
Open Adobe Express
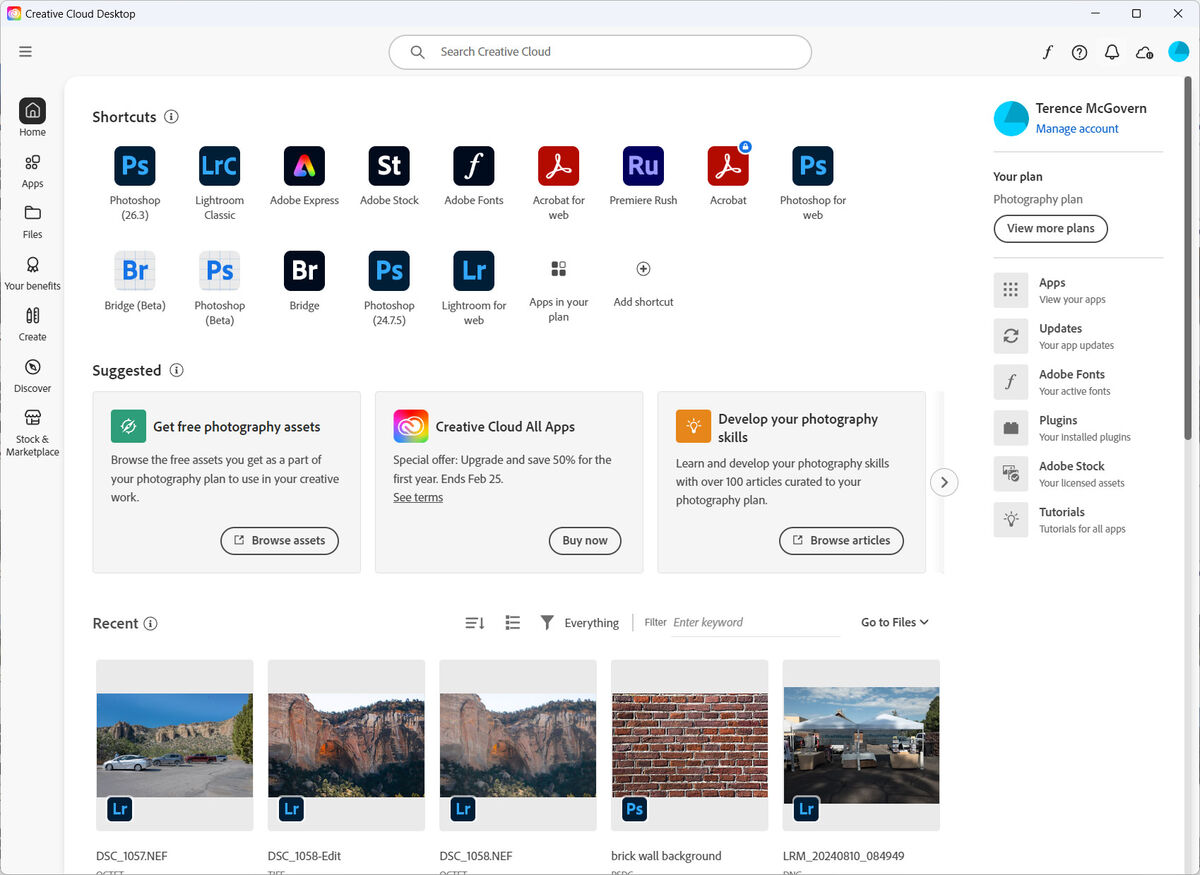304,165
